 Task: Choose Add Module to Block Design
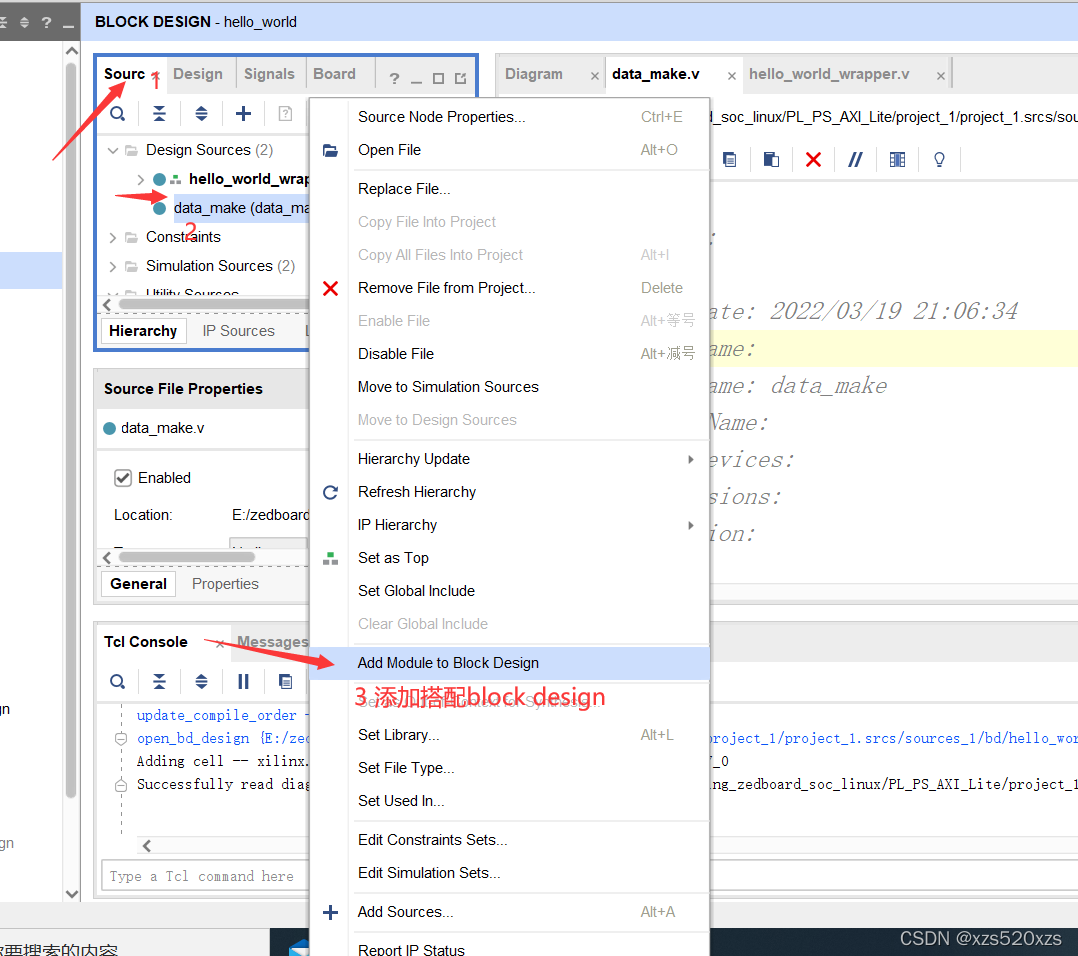[x=509, y=663]
